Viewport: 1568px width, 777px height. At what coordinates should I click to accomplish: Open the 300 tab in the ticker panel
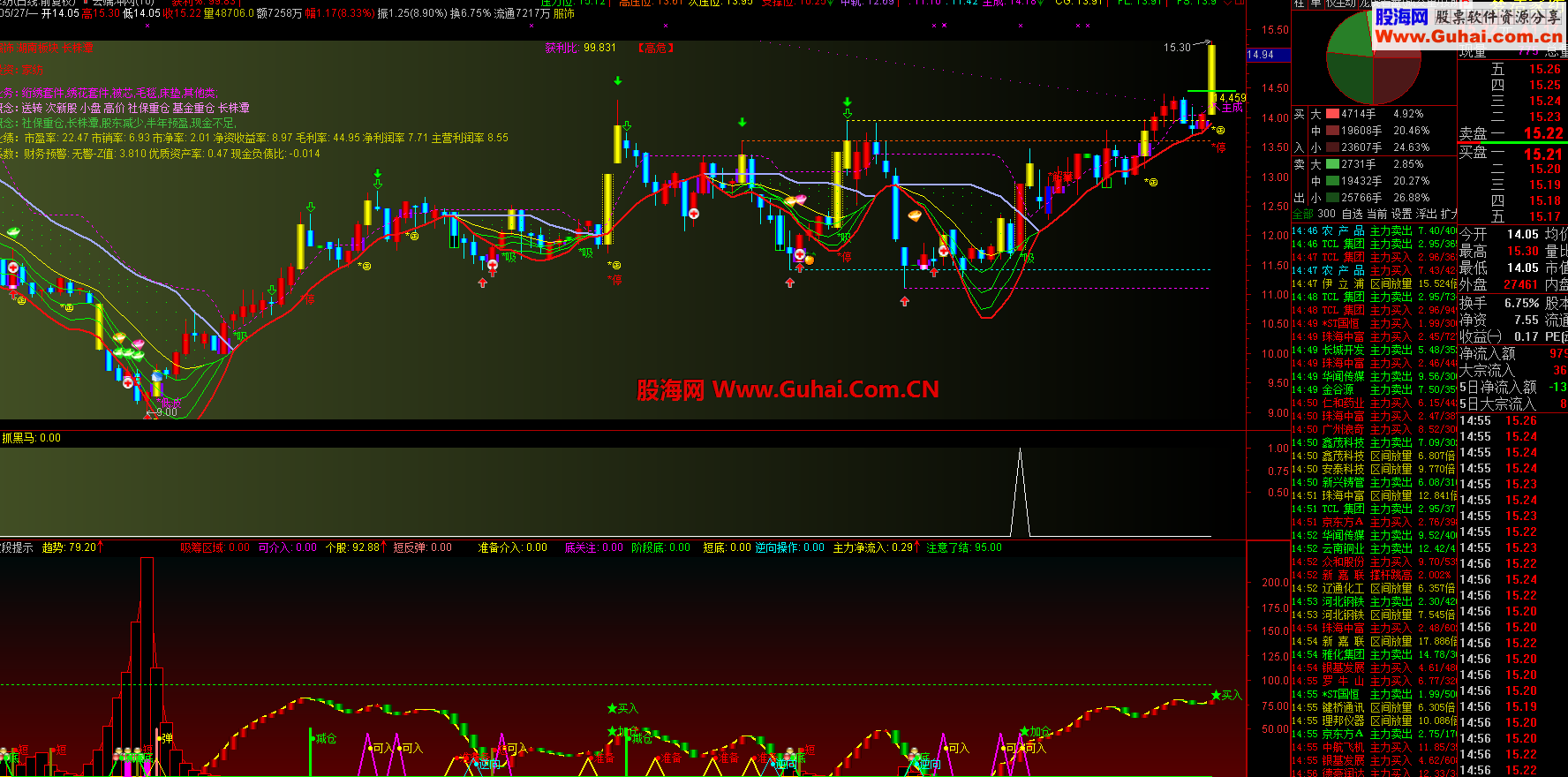click(1327, 214)
